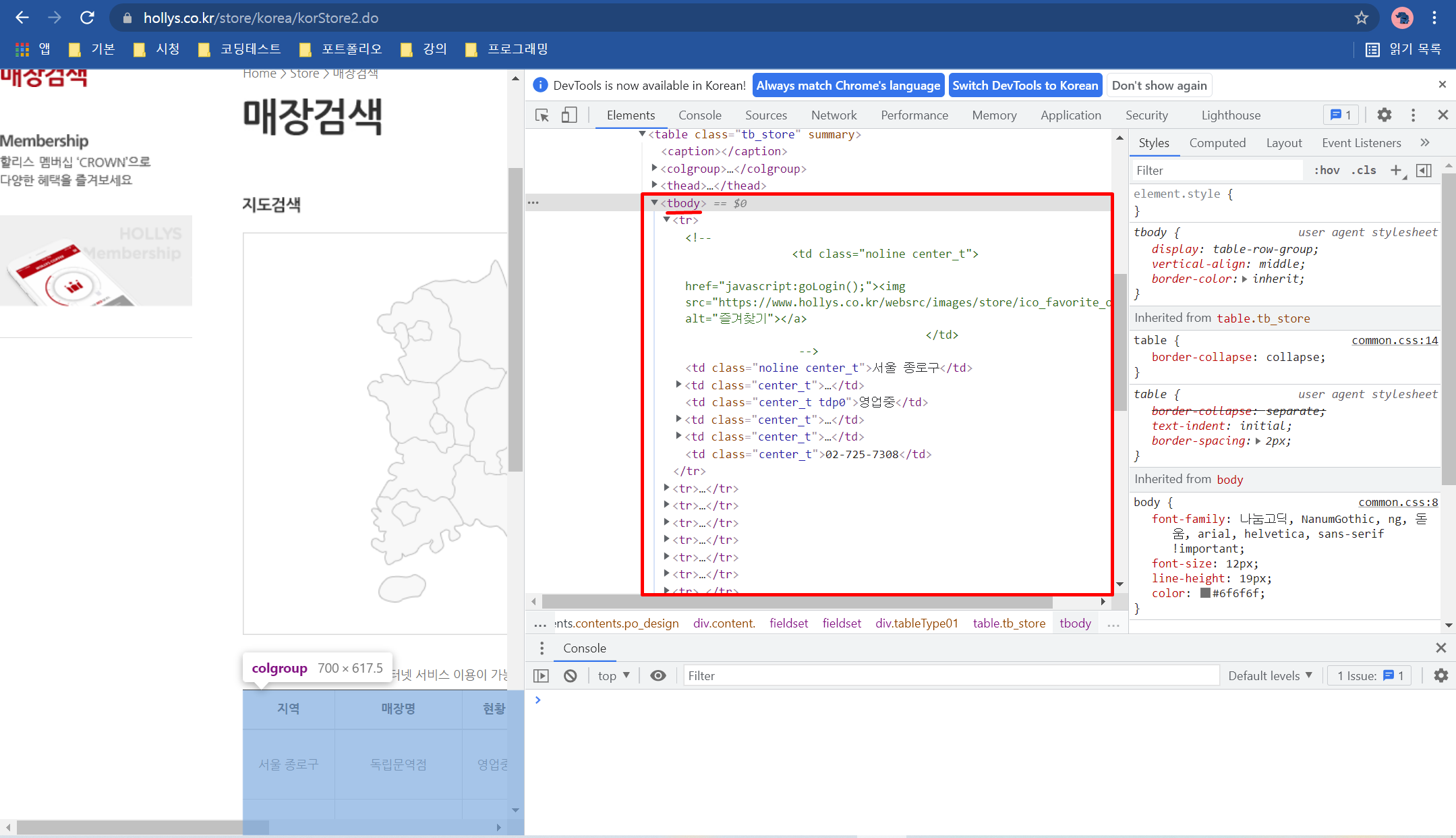This screenshot has height=838, width=1456.
Task: Toggle the .cls element classes button
Action: tap(1364, 171)
